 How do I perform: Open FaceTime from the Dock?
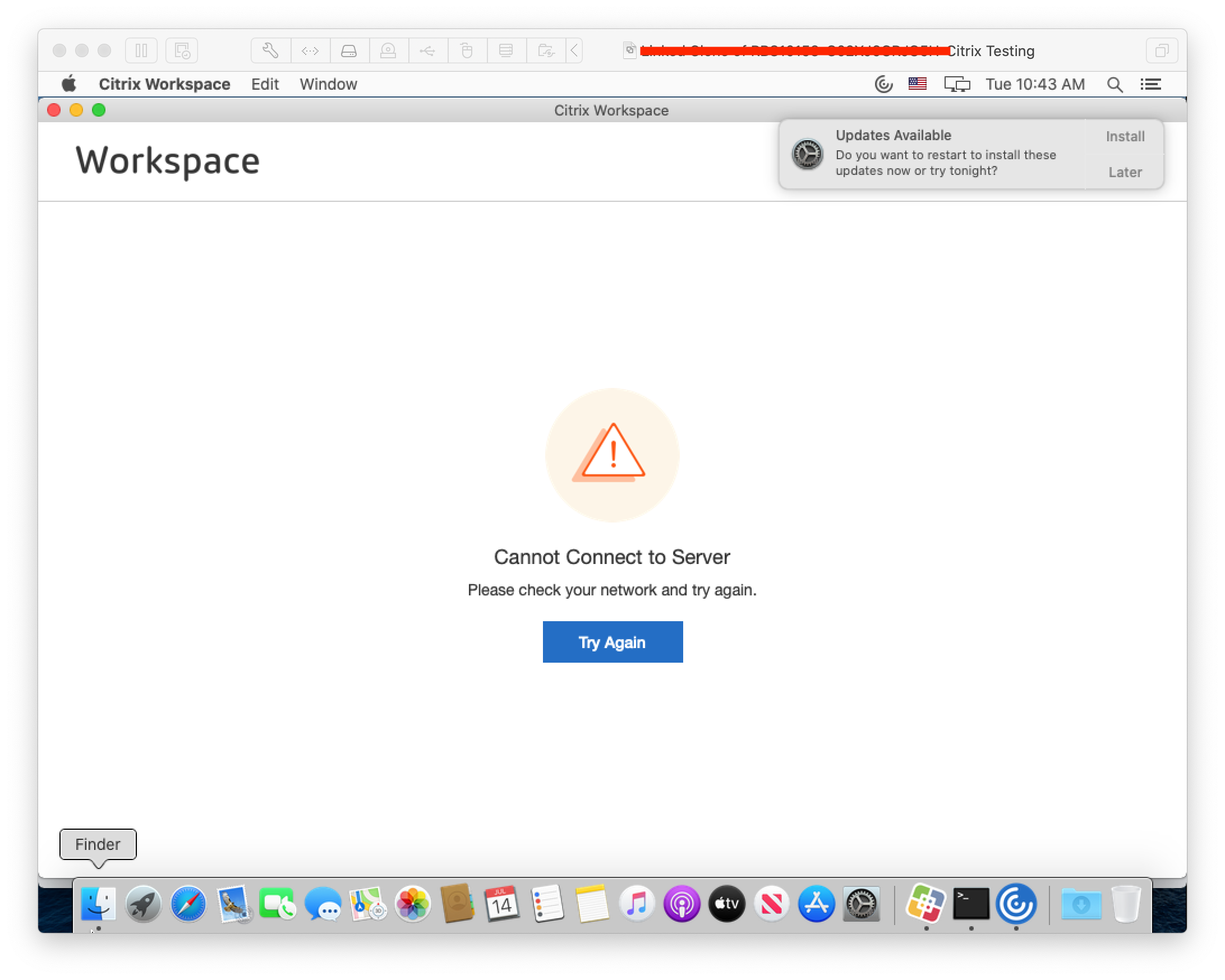tap(278, 903)
